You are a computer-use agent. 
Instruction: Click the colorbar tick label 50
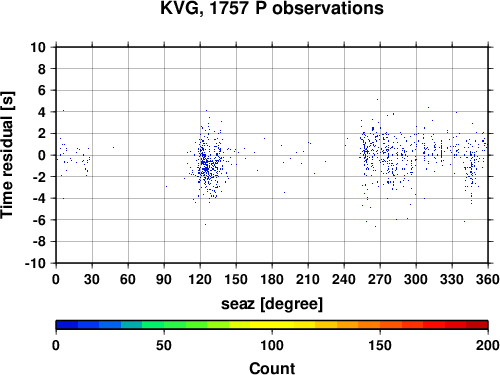(164, 345)
